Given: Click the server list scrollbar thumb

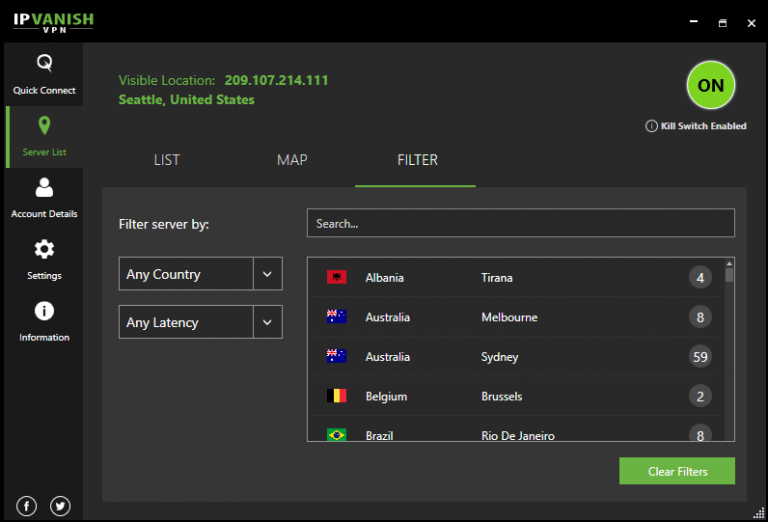Looking at the screenshot, I should [x=729, y=274].
